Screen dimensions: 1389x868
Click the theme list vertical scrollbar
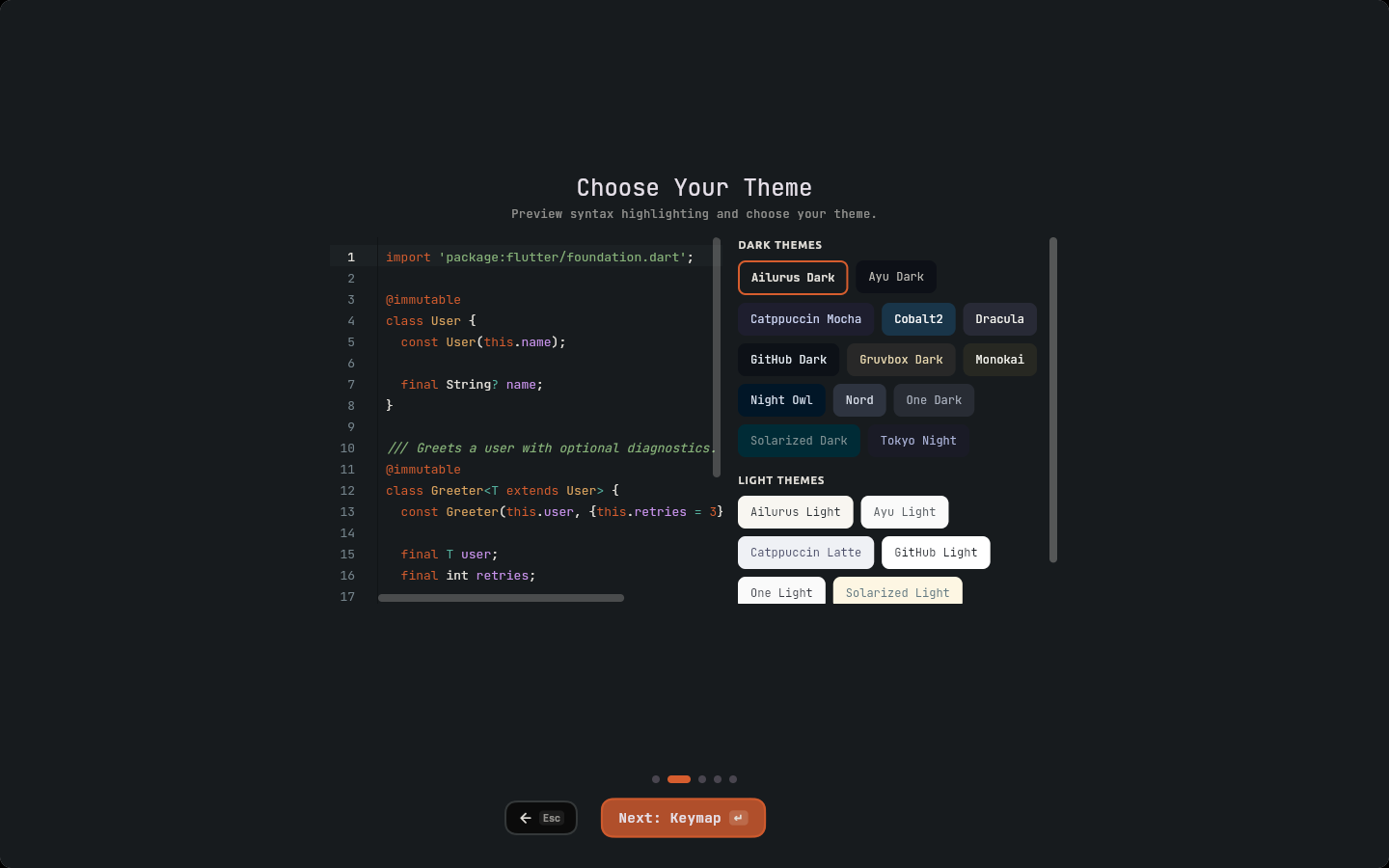click(1053, 399)
